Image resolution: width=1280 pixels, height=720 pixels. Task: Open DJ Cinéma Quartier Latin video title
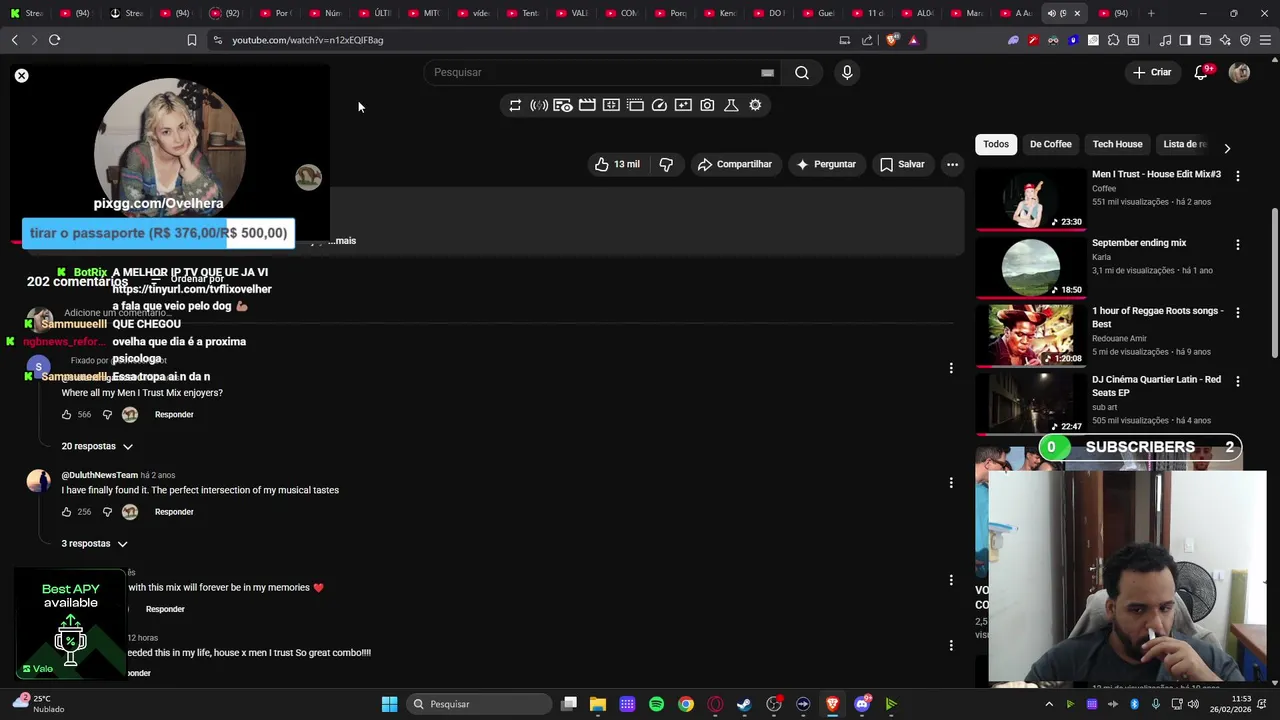tap(1156, 386)
